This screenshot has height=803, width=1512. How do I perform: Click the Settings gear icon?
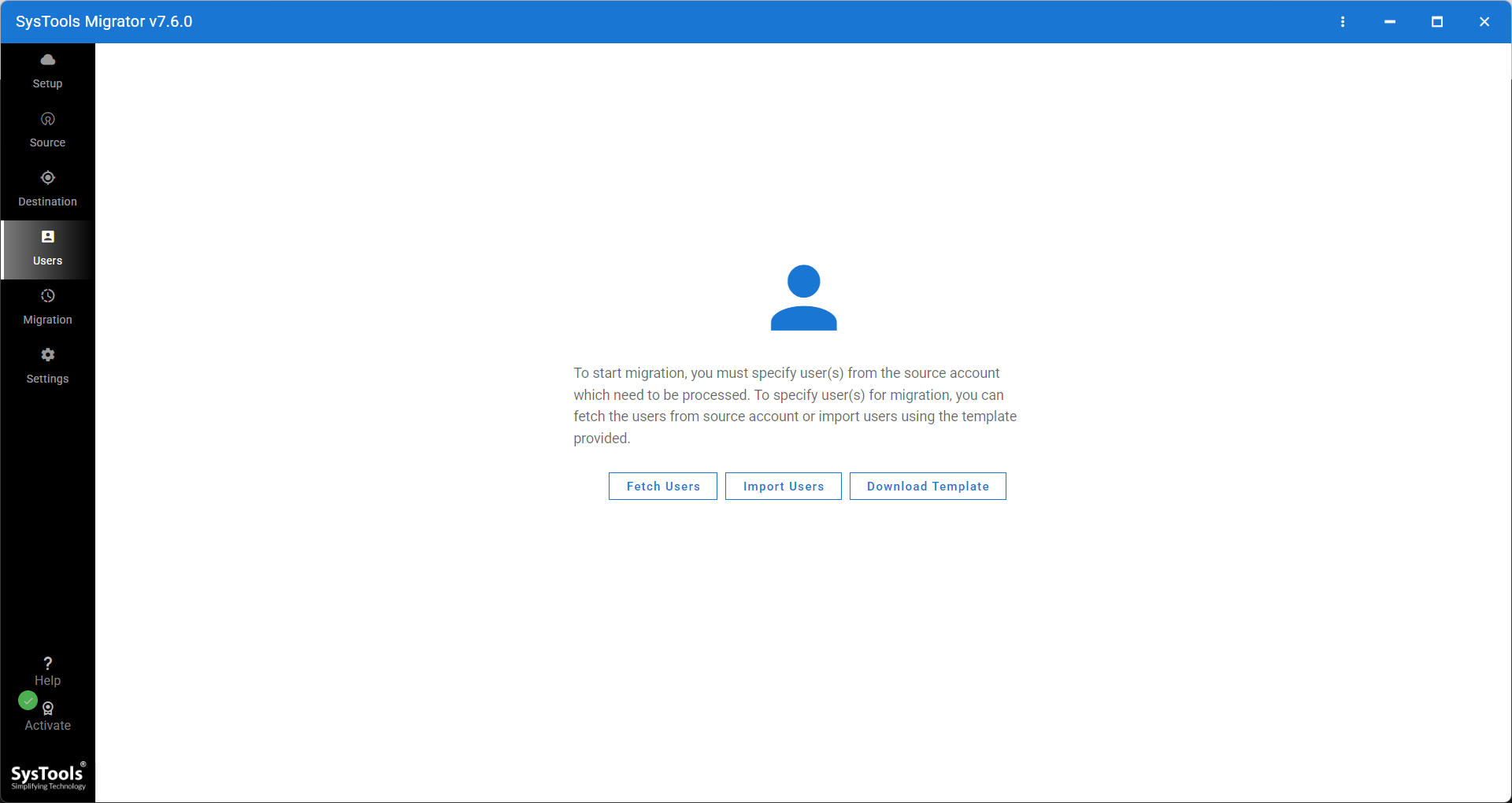(x=47, y=354)
